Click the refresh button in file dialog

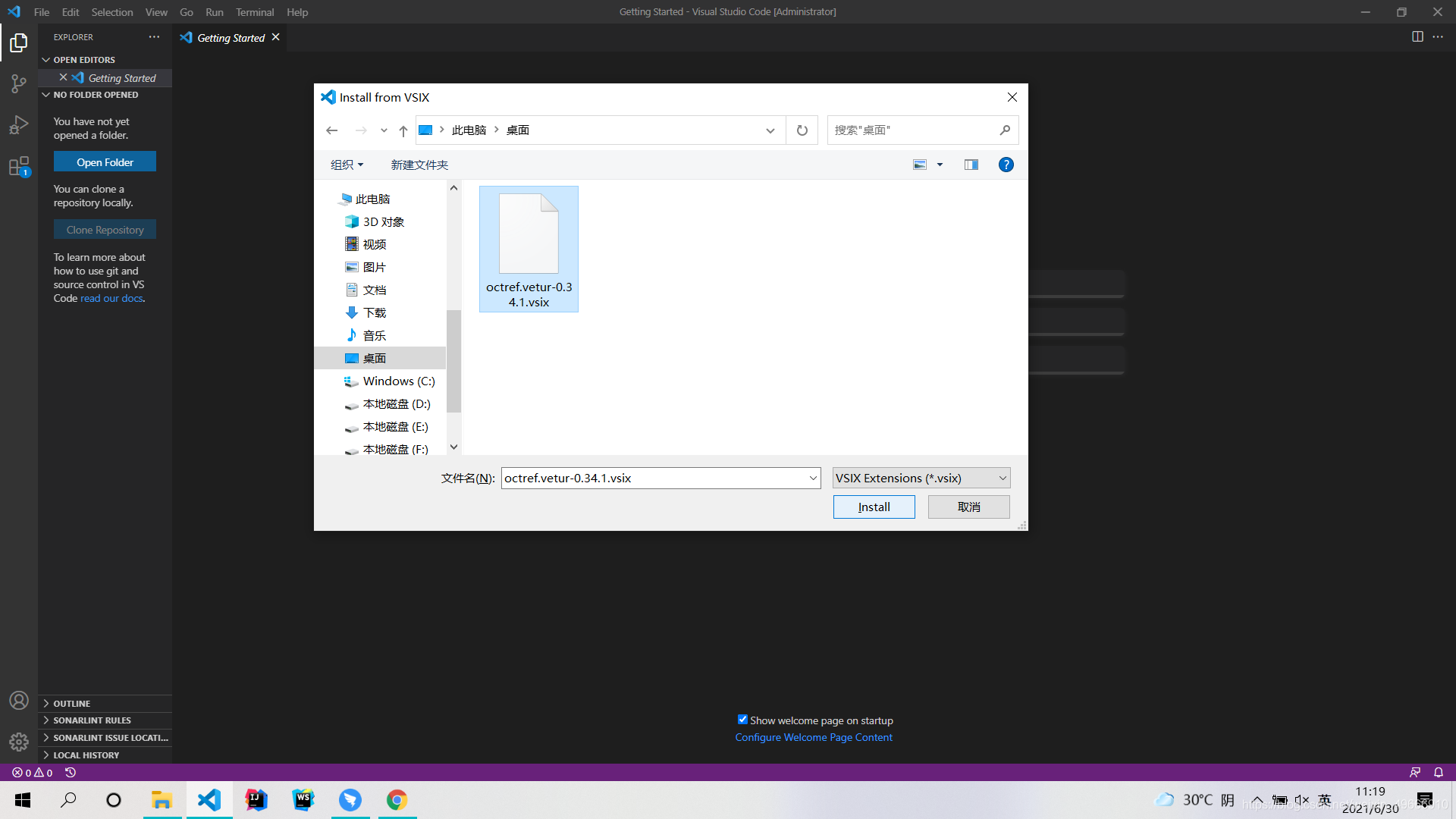tap(802, 130)
